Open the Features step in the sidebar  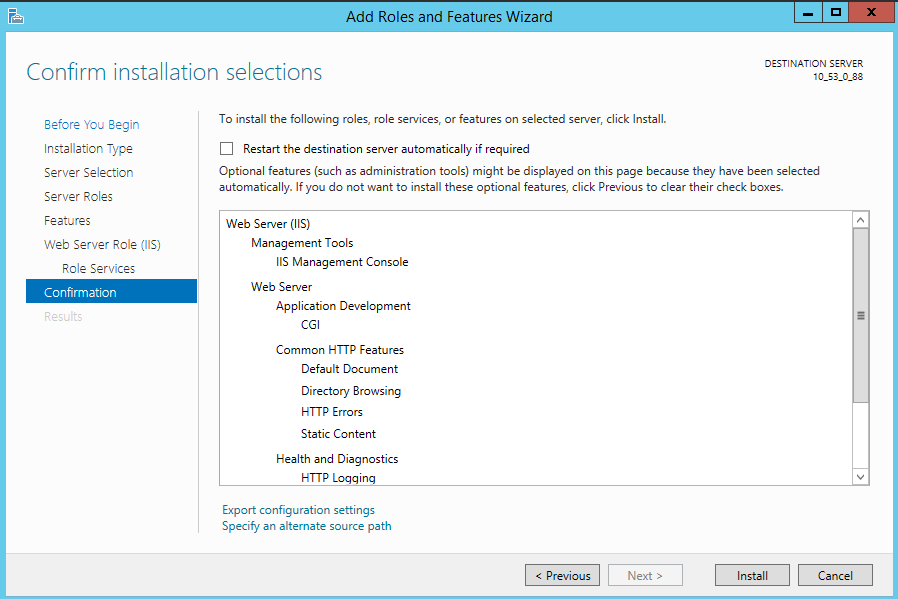[x=67, y=221]
